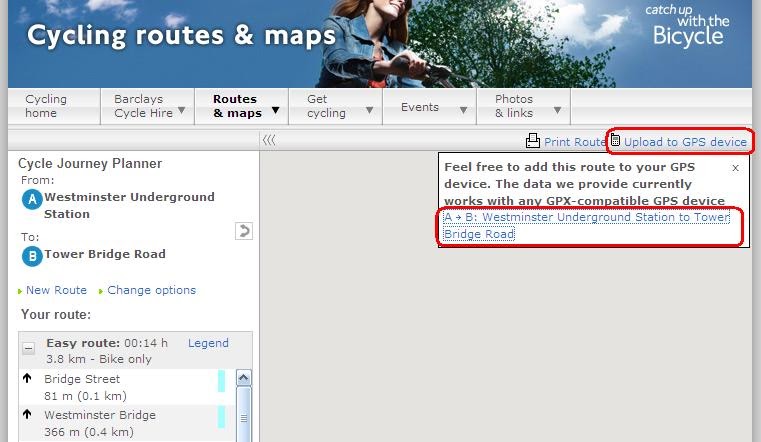Click the Easy route summary heading
This screenshot has width=761, height=442.
pos(107,351)
